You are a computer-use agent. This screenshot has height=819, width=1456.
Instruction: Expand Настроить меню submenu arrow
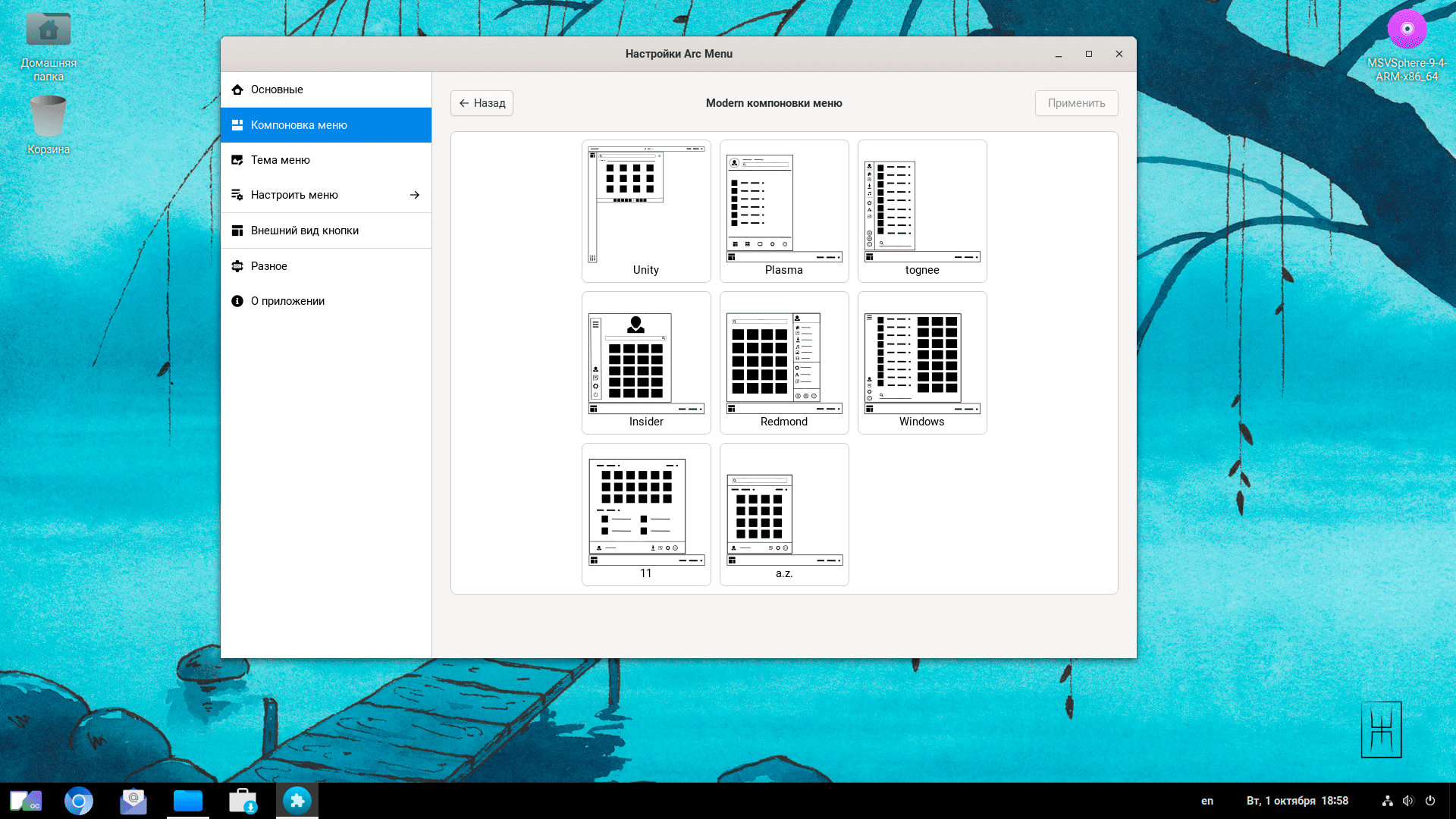pyautogui.click(x=414, y=195)
